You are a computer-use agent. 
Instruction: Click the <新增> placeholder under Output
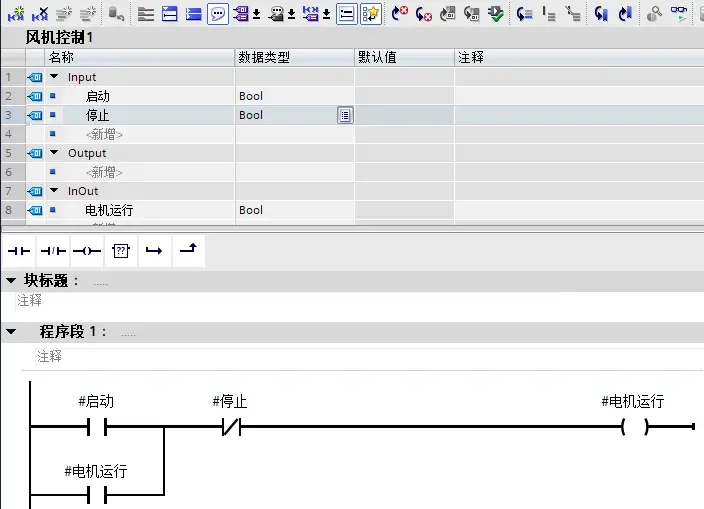tap(104, 172)
